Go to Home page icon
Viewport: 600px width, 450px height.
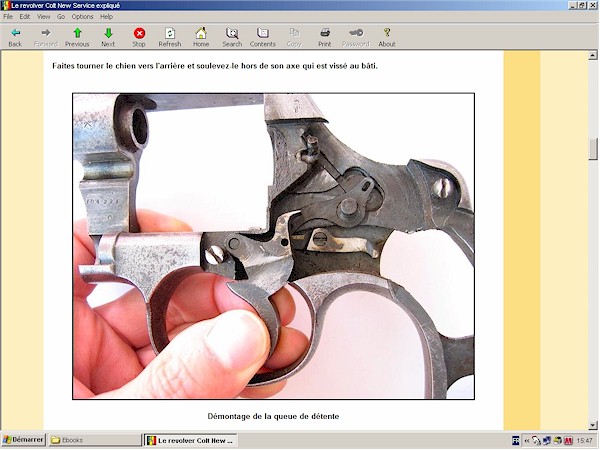tap(201, 33)
